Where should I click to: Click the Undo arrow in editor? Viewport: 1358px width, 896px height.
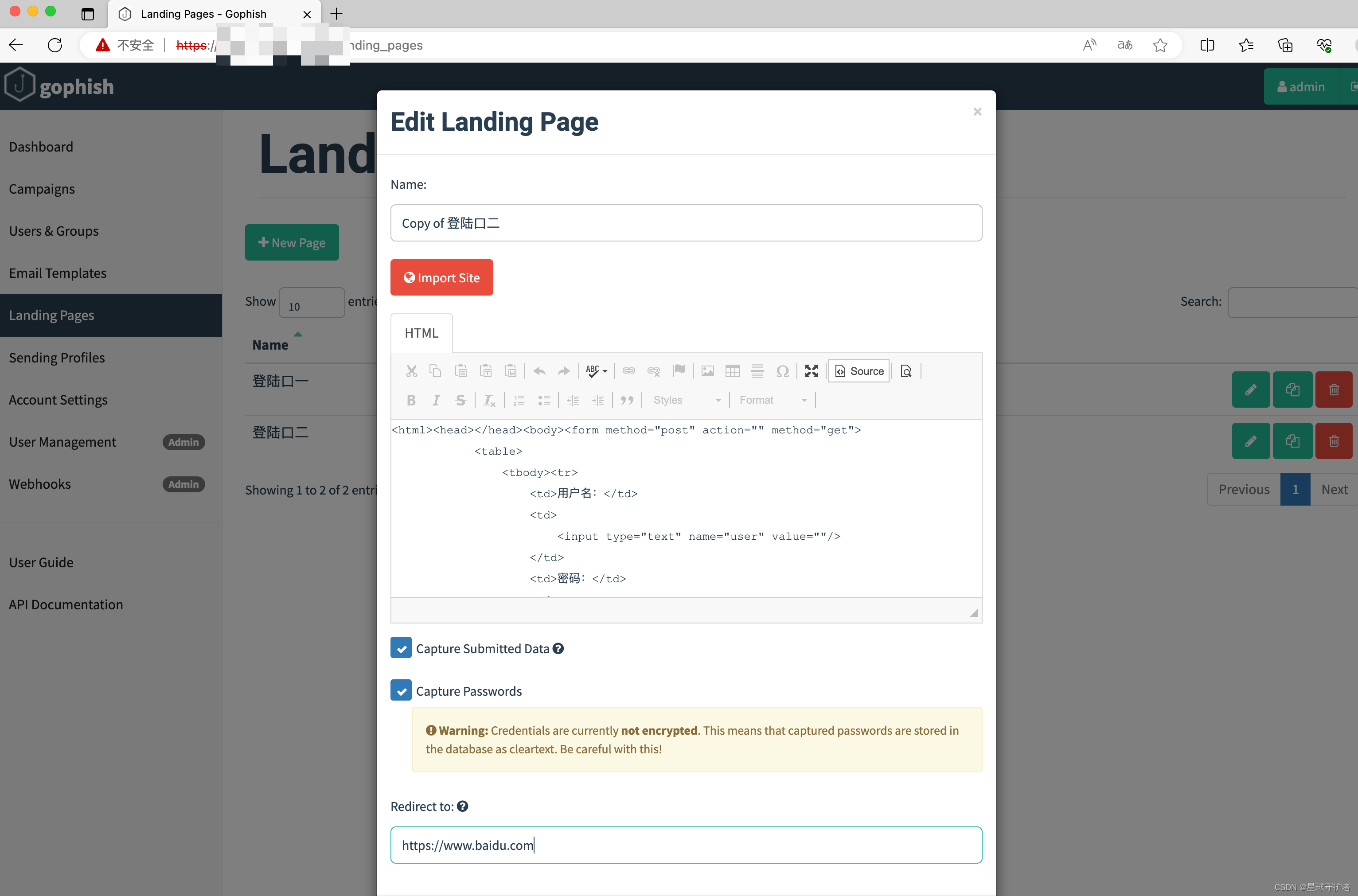539,371
